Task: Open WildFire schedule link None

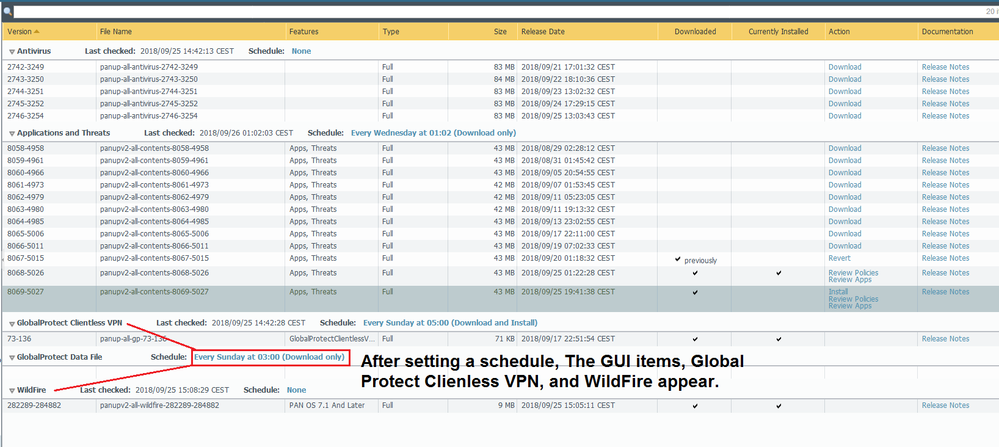Action: pos(296,390)
